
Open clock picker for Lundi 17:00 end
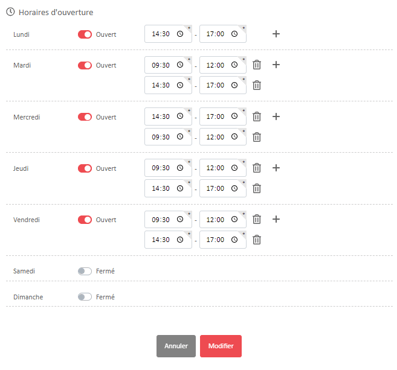234,34
